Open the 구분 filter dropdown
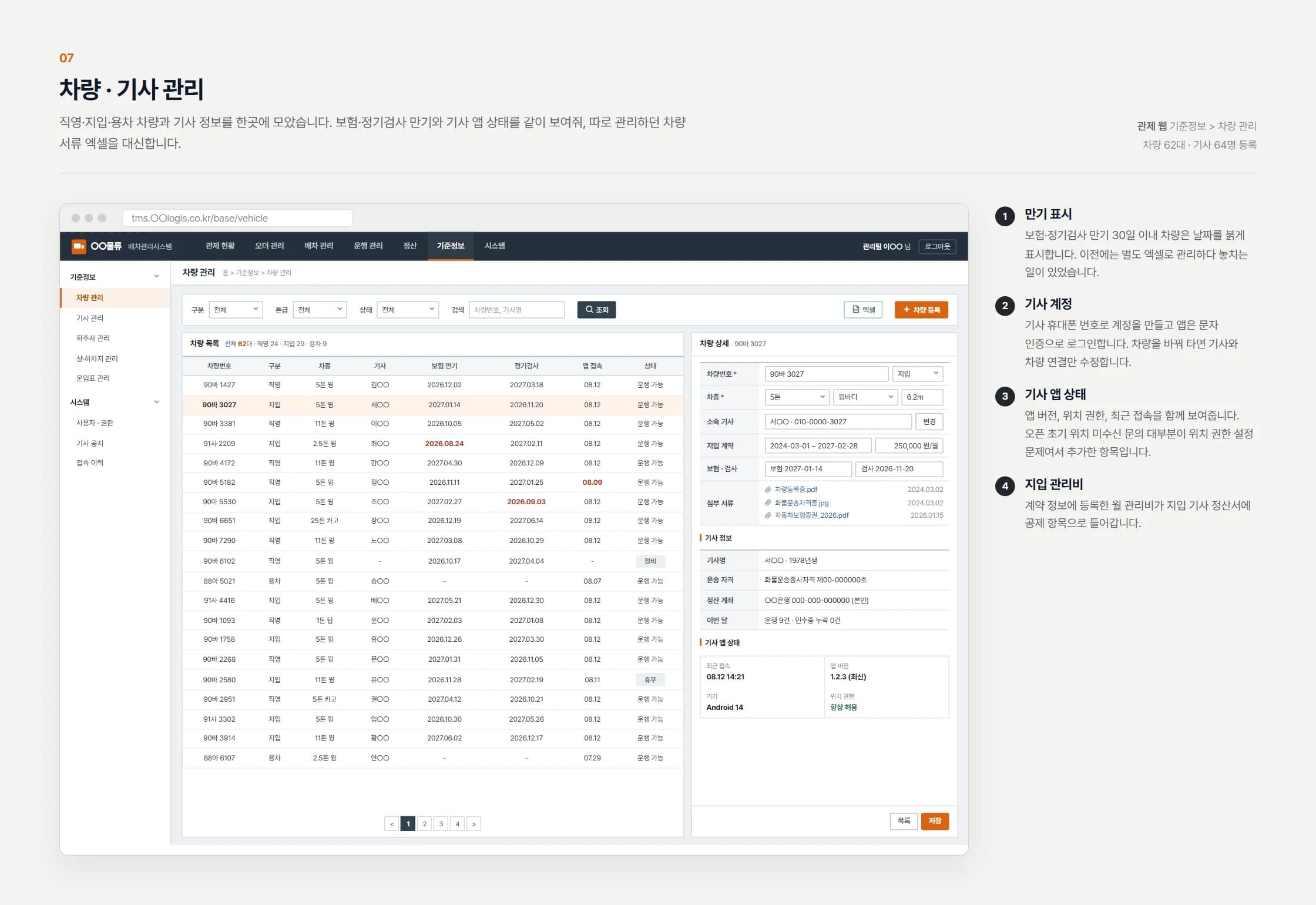Image resolution: width=1316 pixels, height=905 pixels. pos(236,310)
